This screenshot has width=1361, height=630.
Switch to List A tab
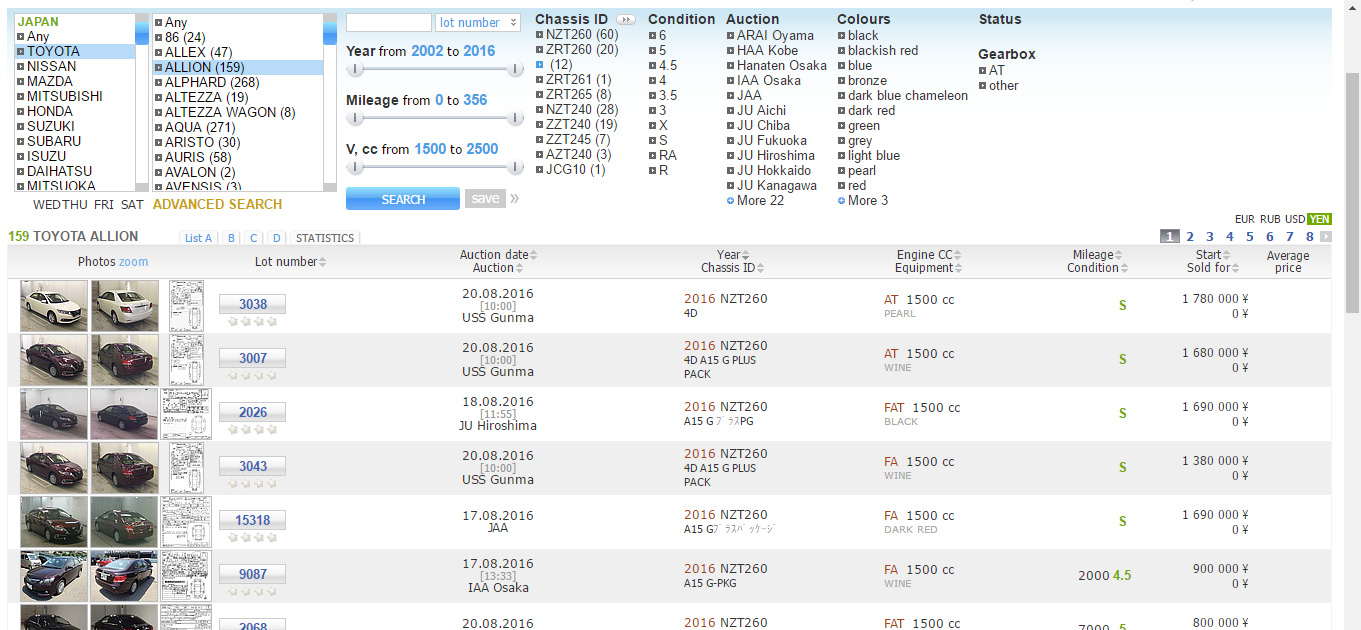coord(198,238)
